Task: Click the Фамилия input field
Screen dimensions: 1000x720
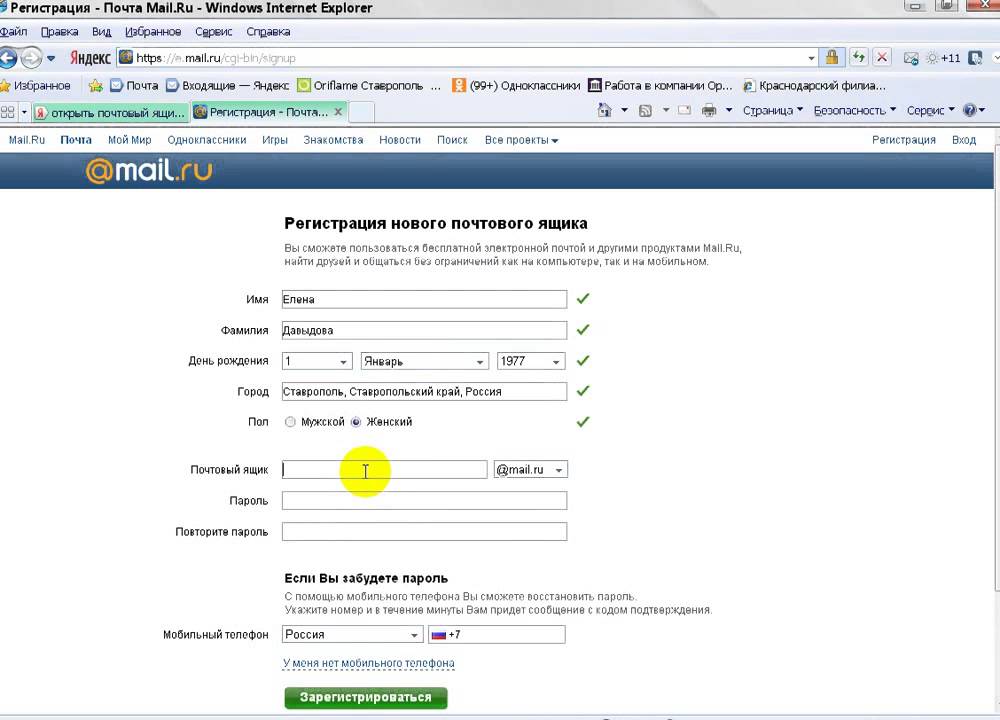Action: click(424, 330)
